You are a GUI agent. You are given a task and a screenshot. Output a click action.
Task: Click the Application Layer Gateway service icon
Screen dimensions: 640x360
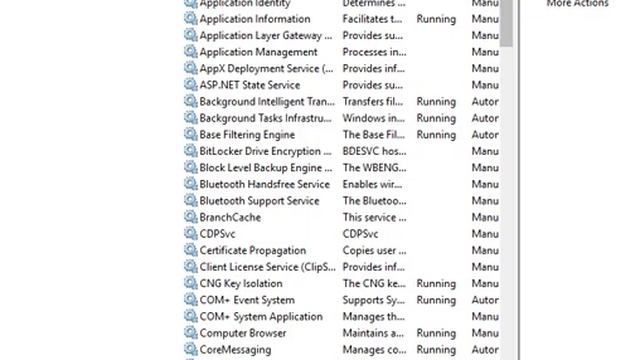click(x=191, y=35)
